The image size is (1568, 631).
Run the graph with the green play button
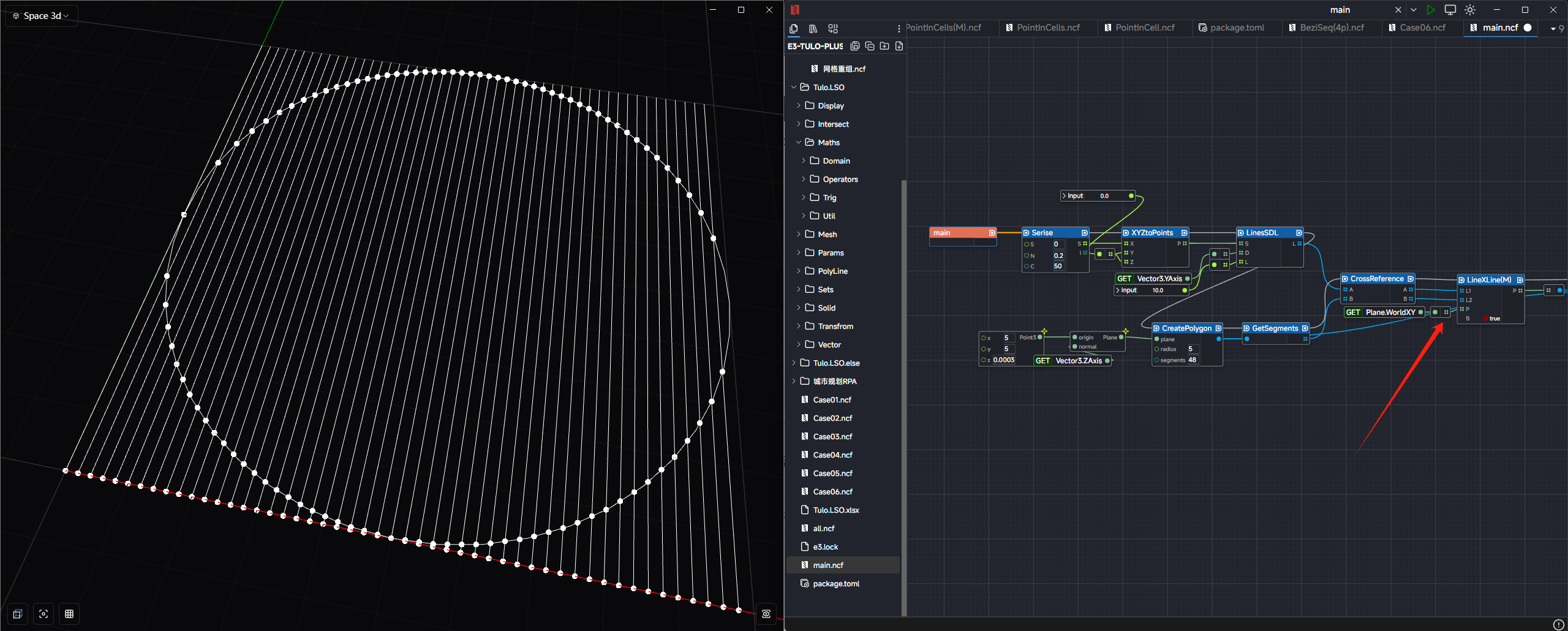coord(1430,10)
